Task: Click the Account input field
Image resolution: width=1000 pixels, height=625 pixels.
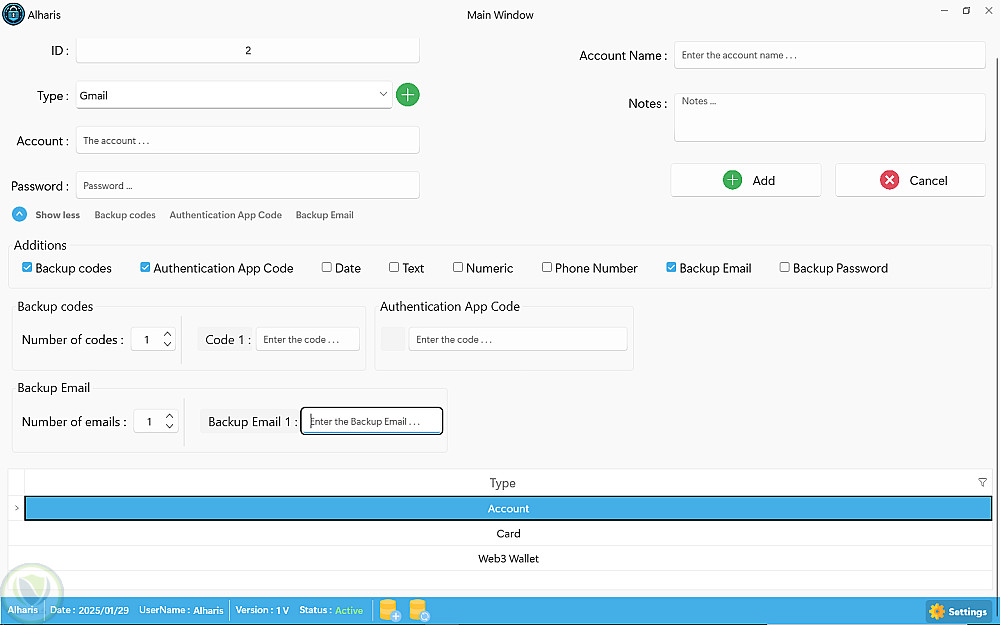Action: pos(247,140)
